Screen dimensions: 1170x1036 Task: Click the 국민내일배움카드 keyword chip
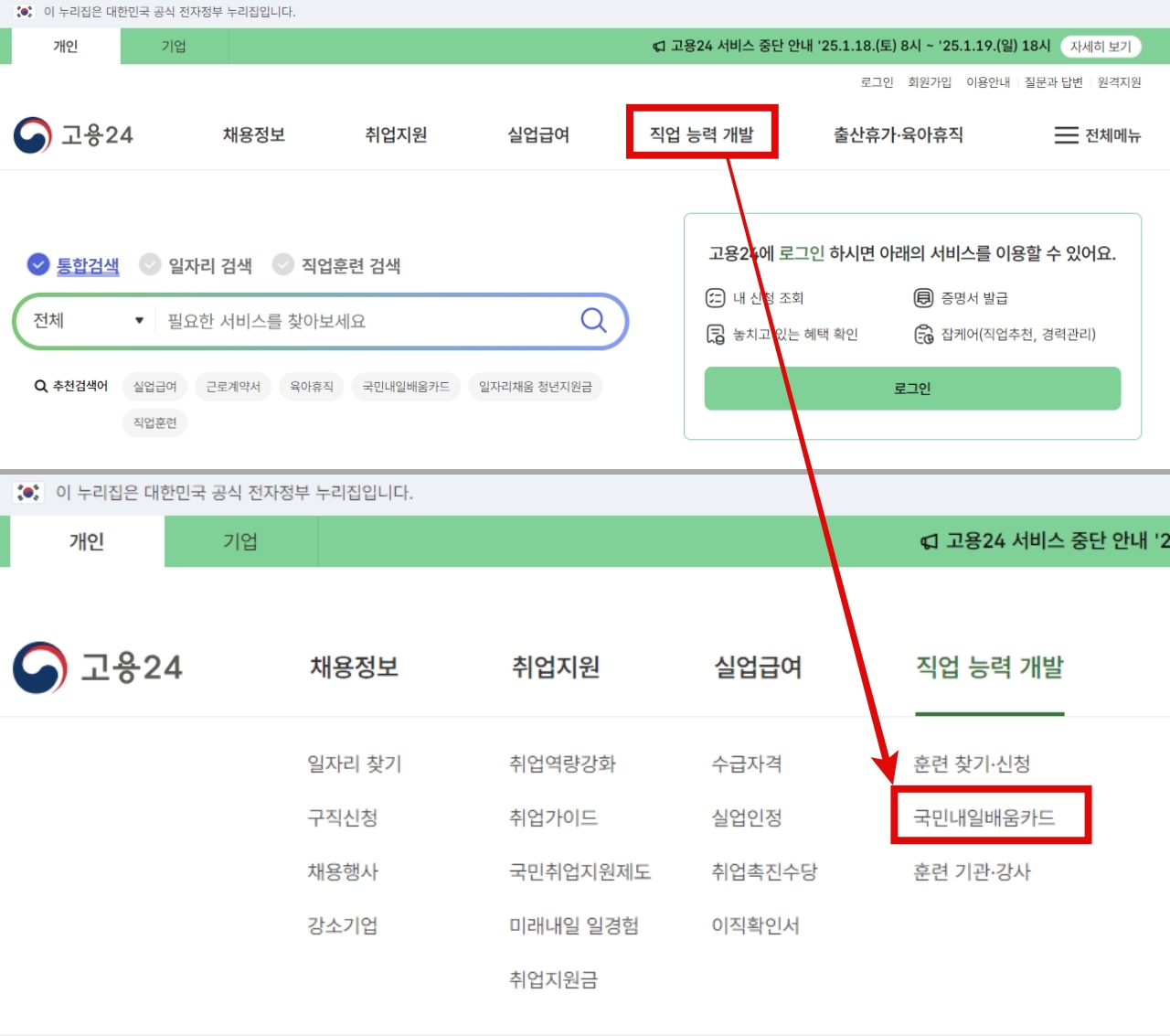(406, 387)
